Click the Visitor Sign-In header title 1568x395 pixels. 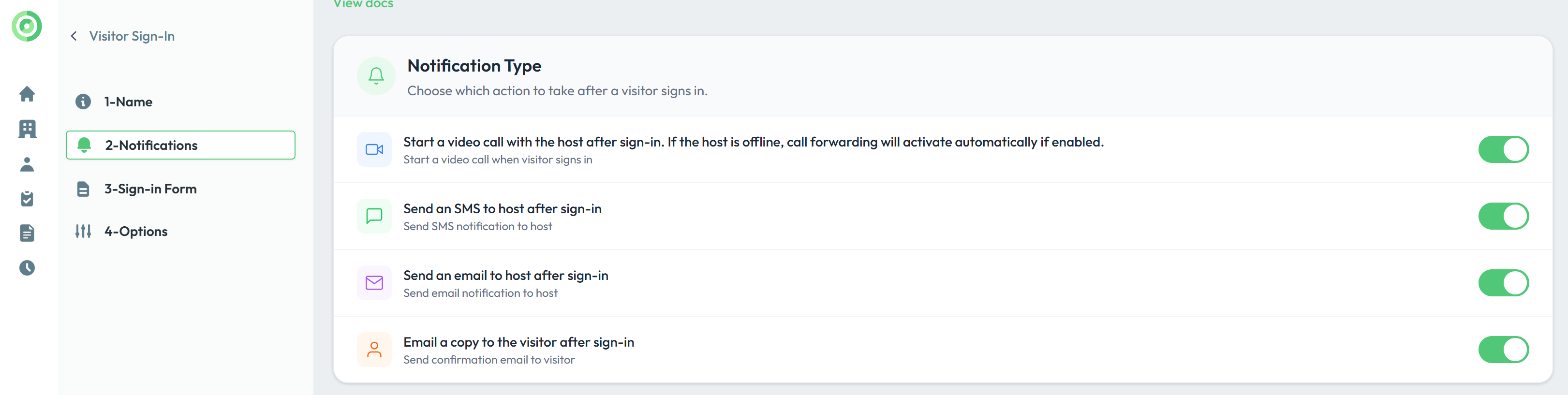click(x=132, y=37)
